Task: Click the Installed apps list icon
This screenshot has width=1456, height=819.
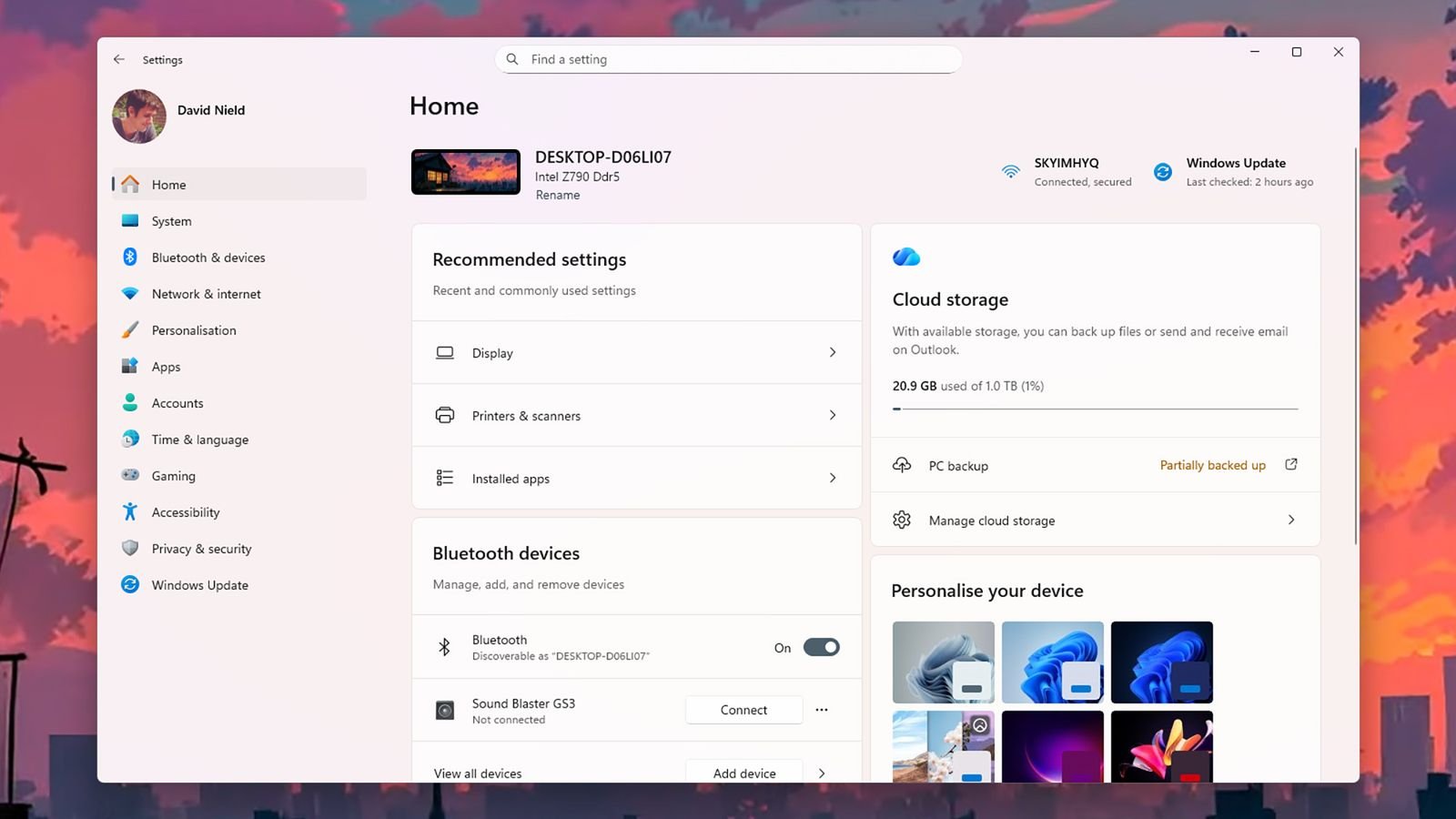Action: point(445,478)
